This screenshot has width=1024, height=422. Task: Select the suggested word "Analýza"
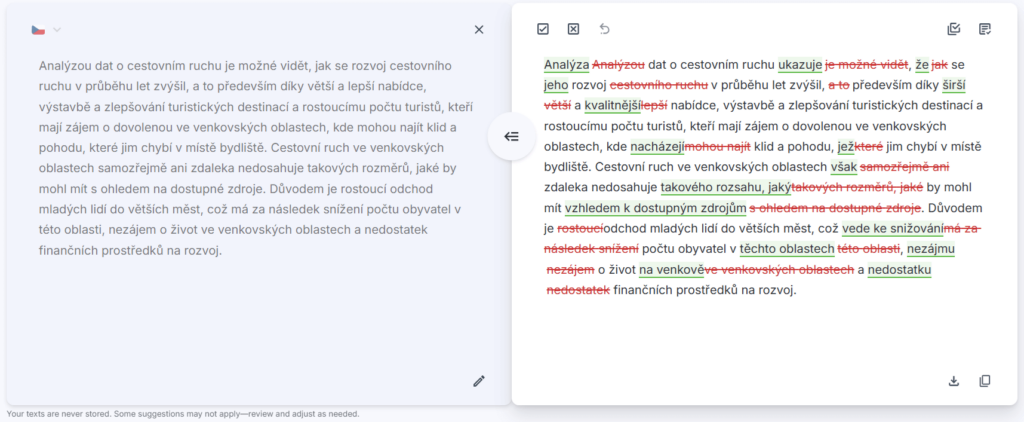pos(566,65)
